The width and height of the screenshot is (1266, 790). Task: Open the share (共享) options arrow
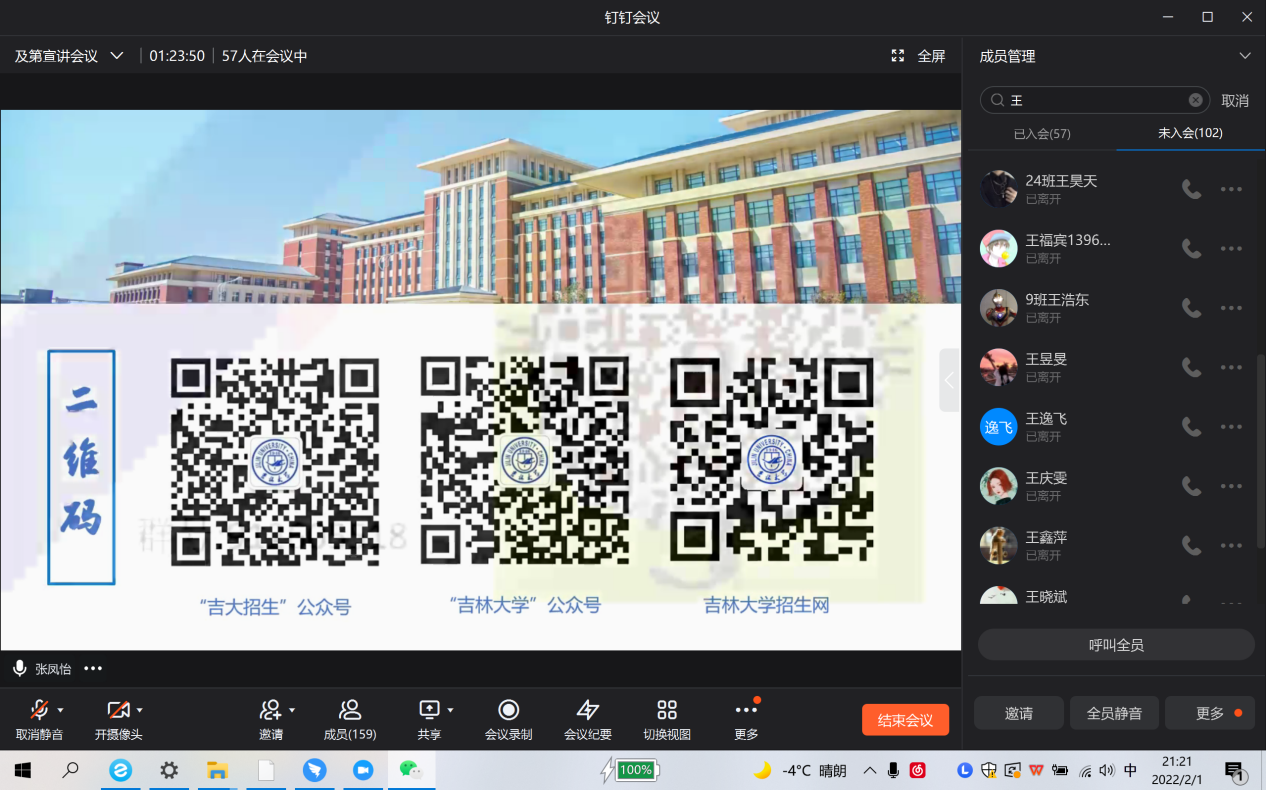pos(450,710)
